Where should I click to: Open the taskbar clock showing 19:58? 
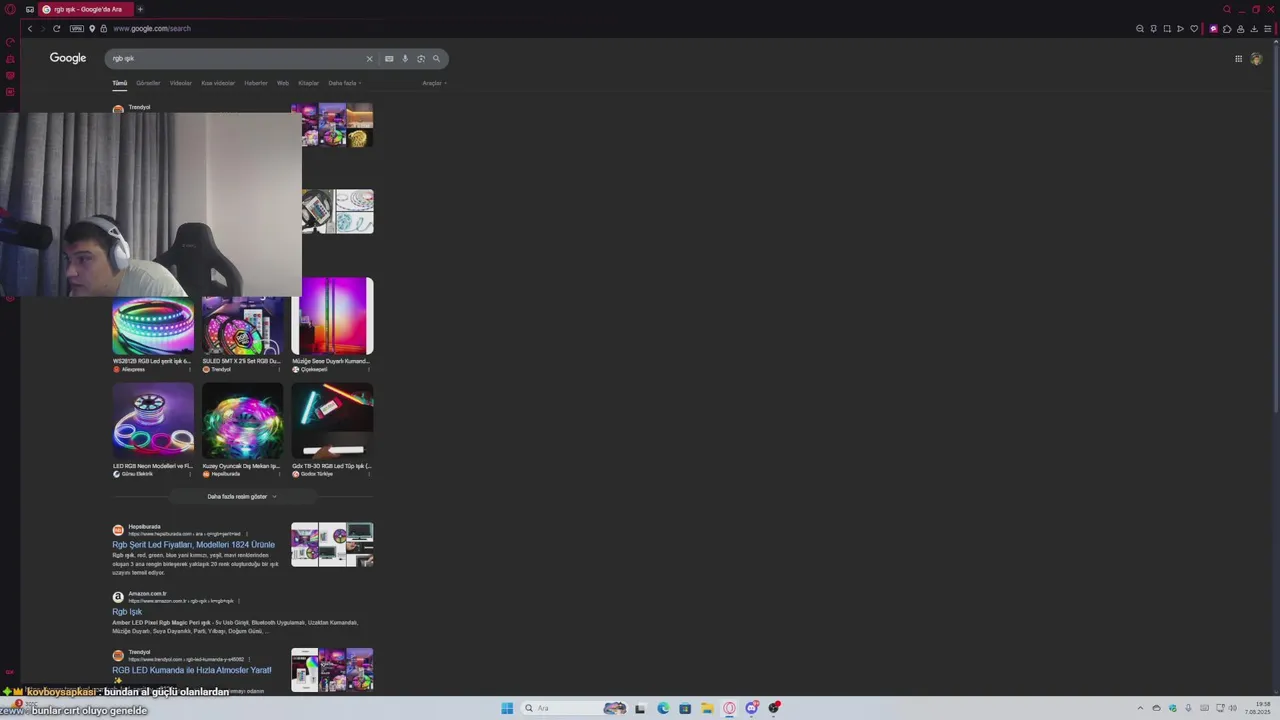pyautogui.click(x=1257, y=708)
